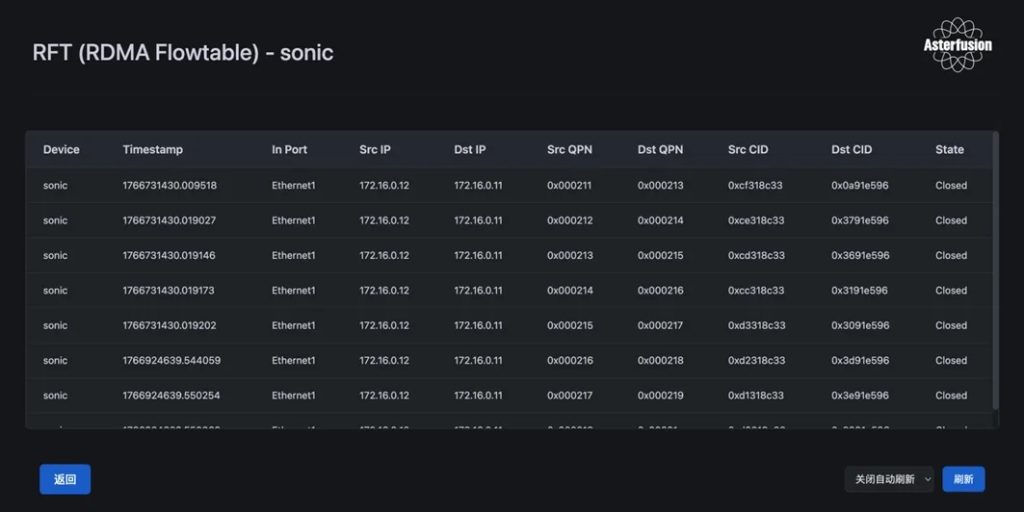1024x512 pixels.
Task: Click the Src IP column header
Action: pos(375,150)
